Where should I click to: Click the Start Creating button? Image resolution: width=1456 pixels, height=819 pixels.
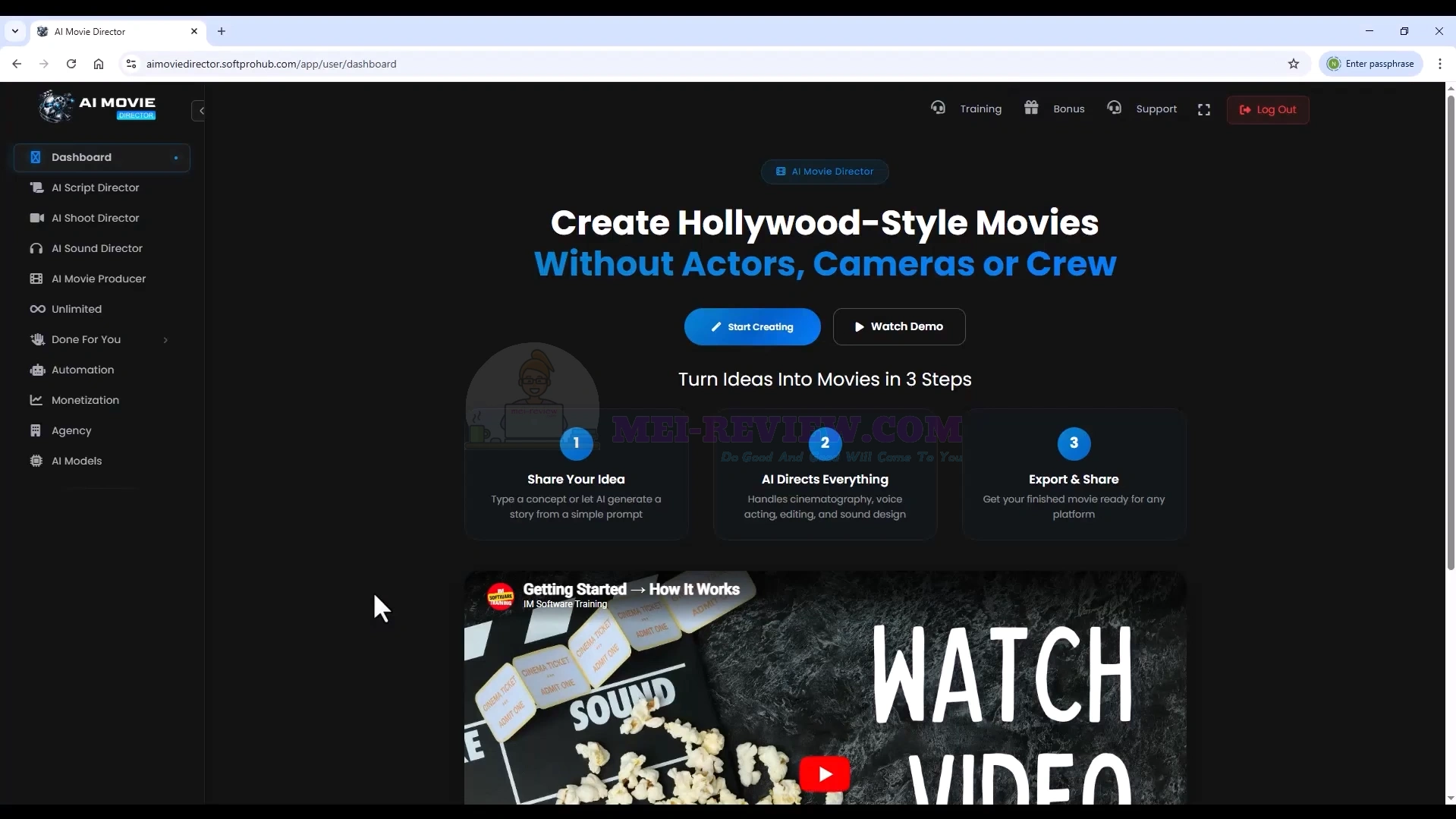[752, 326]
